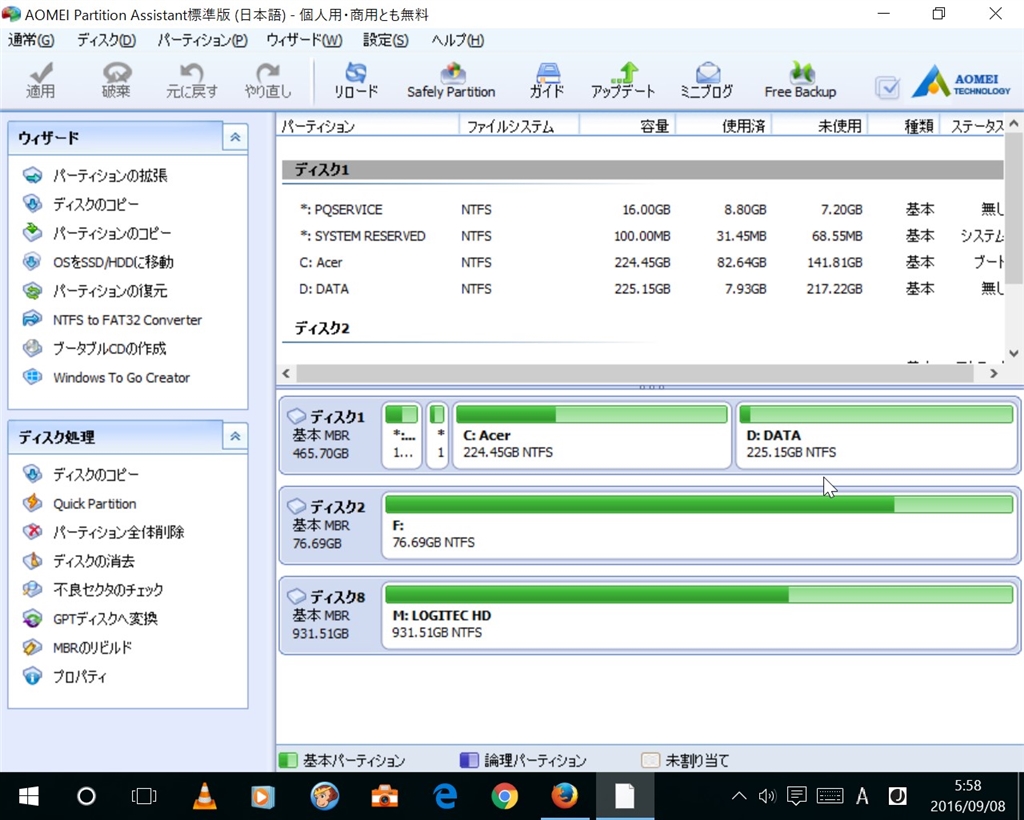Screen dimensions: 1024x820
Task: Open the 通常(G) menu
Action: point(31,40)
